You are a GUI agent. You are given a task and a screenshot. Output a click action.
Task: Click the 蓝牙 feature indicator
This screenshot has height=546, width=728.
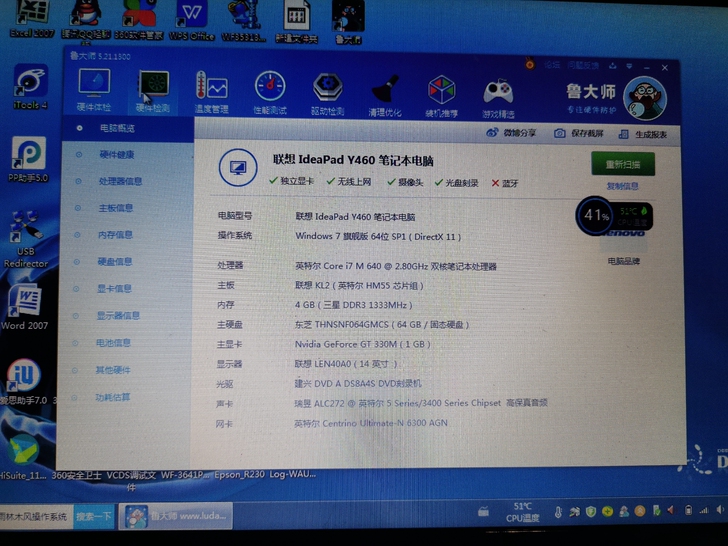click(x=505, y=183)
